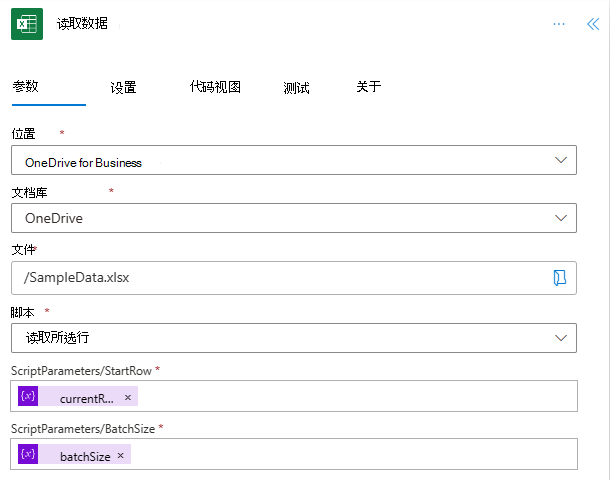Switch to the 参数 tab
The height and width of the screenshot is (480, 610).
[26, 87]
